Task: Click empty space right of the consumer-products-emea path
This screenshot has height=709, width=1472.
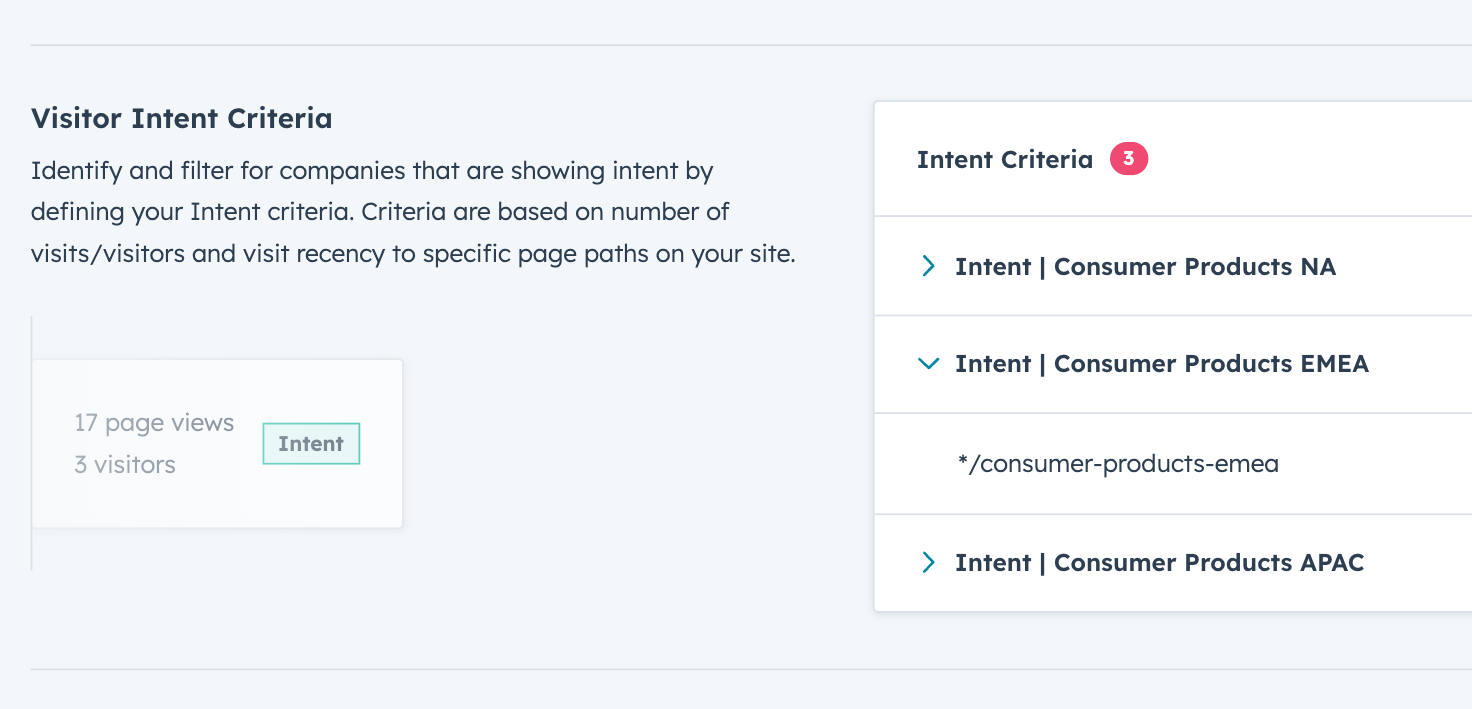Action: (1375, 464)
